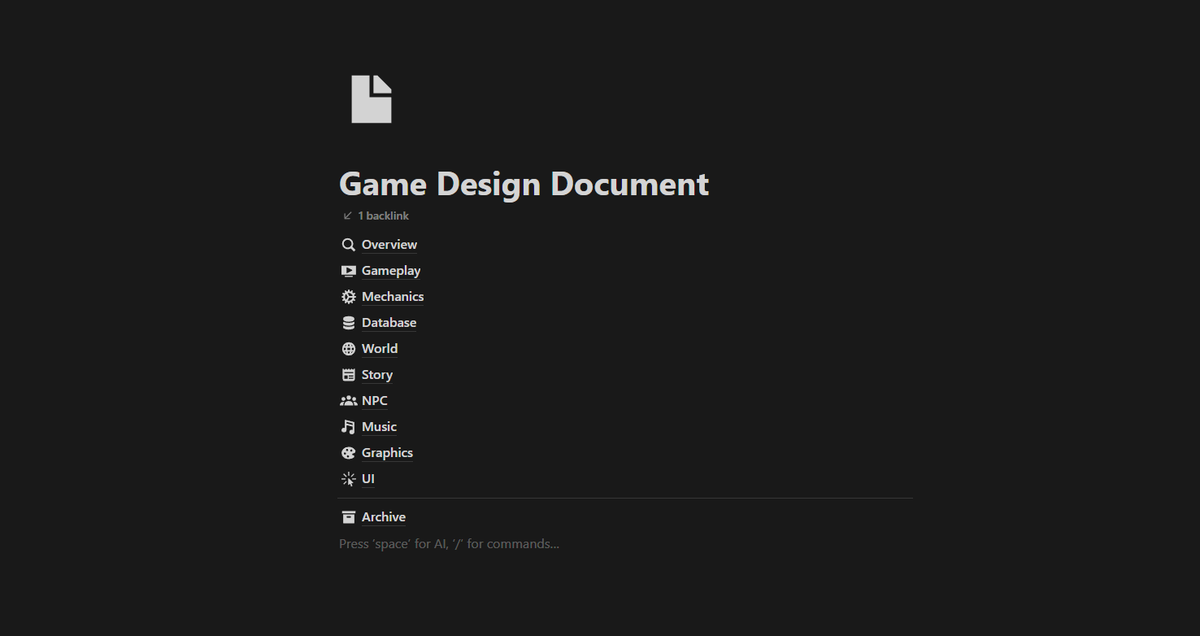
Task: Open the UI page link
Action: pos(368,479)
